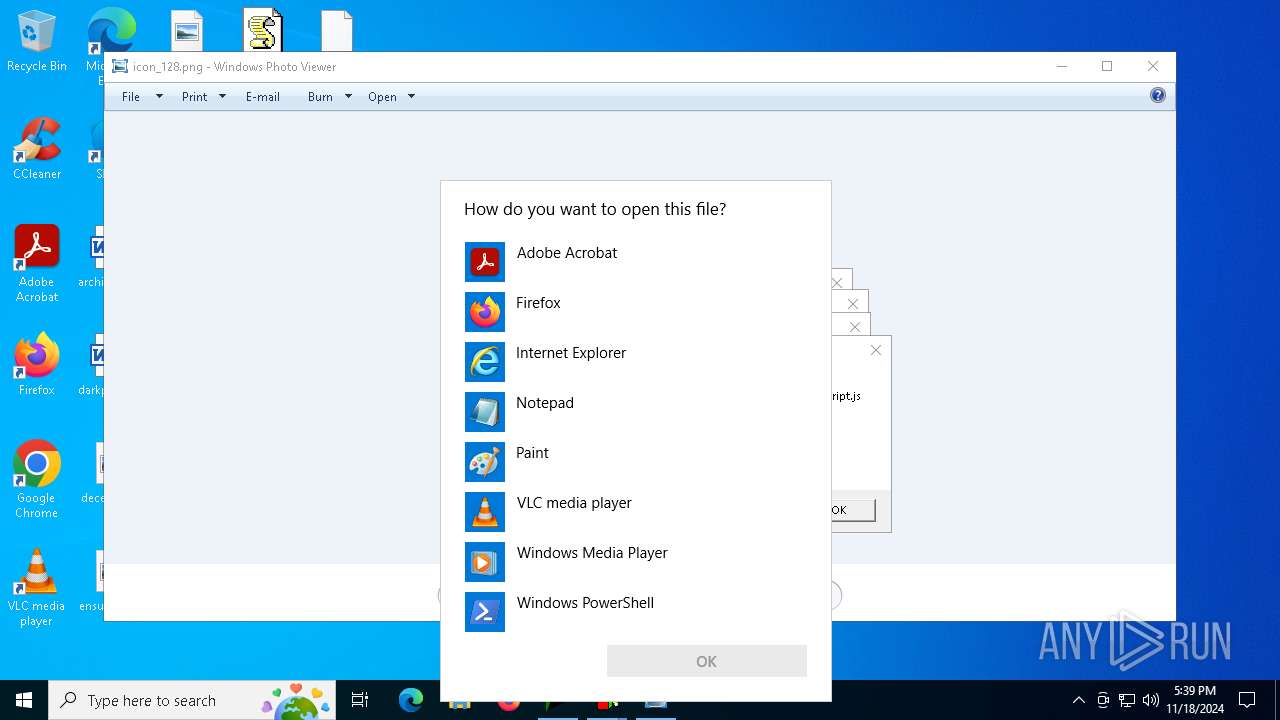The height and width of the screenshot is (720, 1280).
Task: Select the blank file icon on the desktop
Action: [x=337, y=31]
